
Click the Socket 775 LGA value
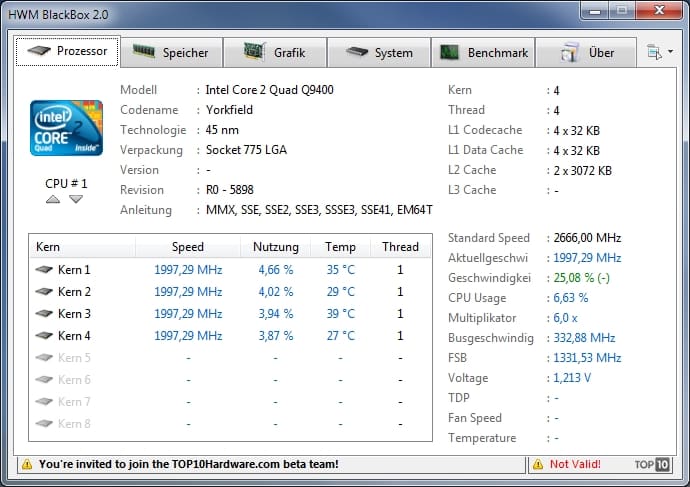pyautogui.click(x=246, y=150)
